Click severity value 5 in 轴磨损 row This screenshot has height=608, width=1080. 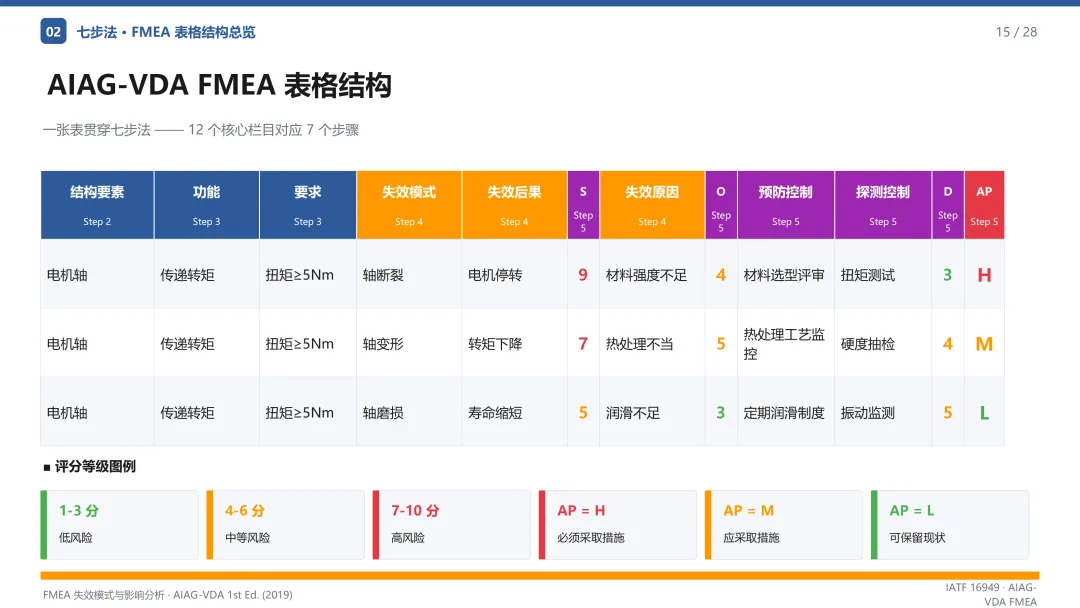[583, 412]
